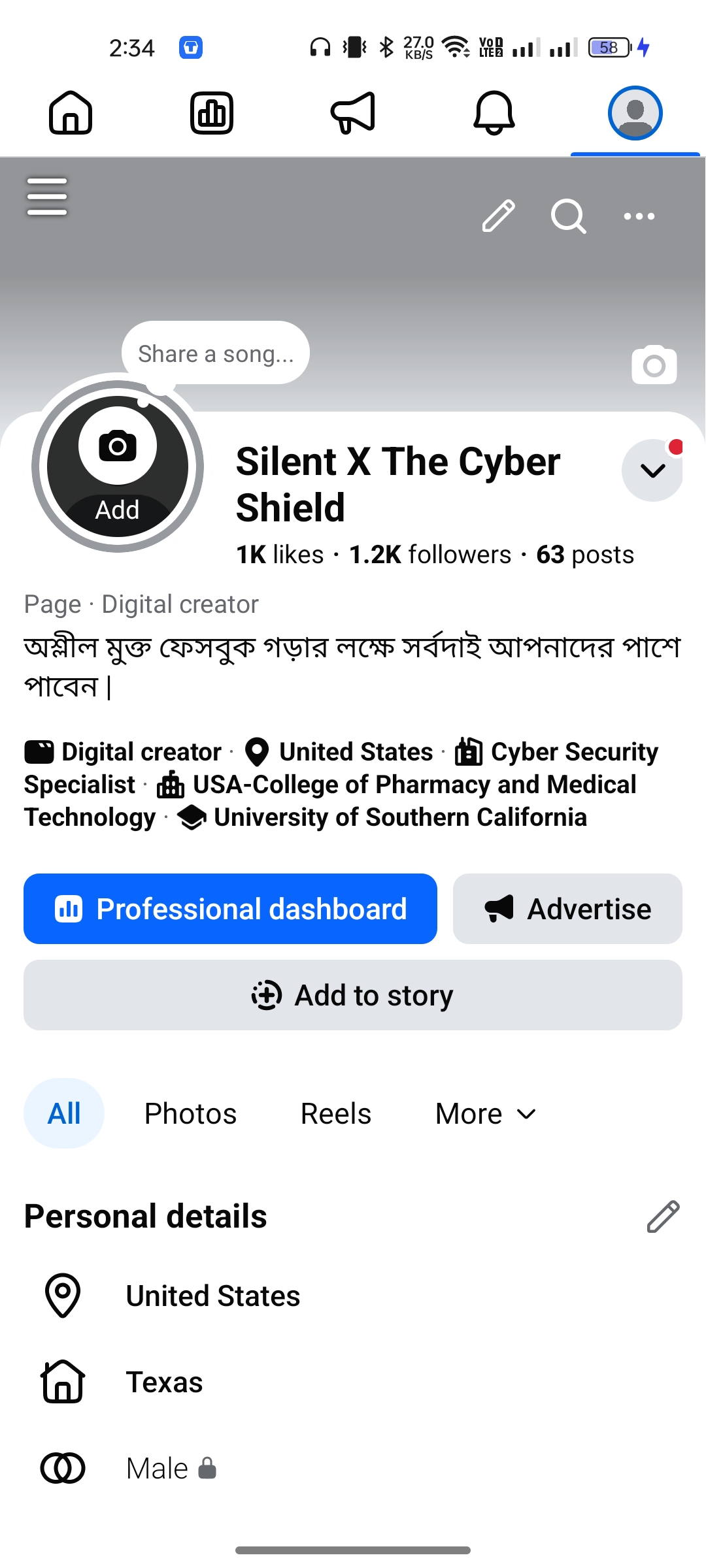Tap Add to story button
Screen dimensions: 706x1568
[353, 995]
